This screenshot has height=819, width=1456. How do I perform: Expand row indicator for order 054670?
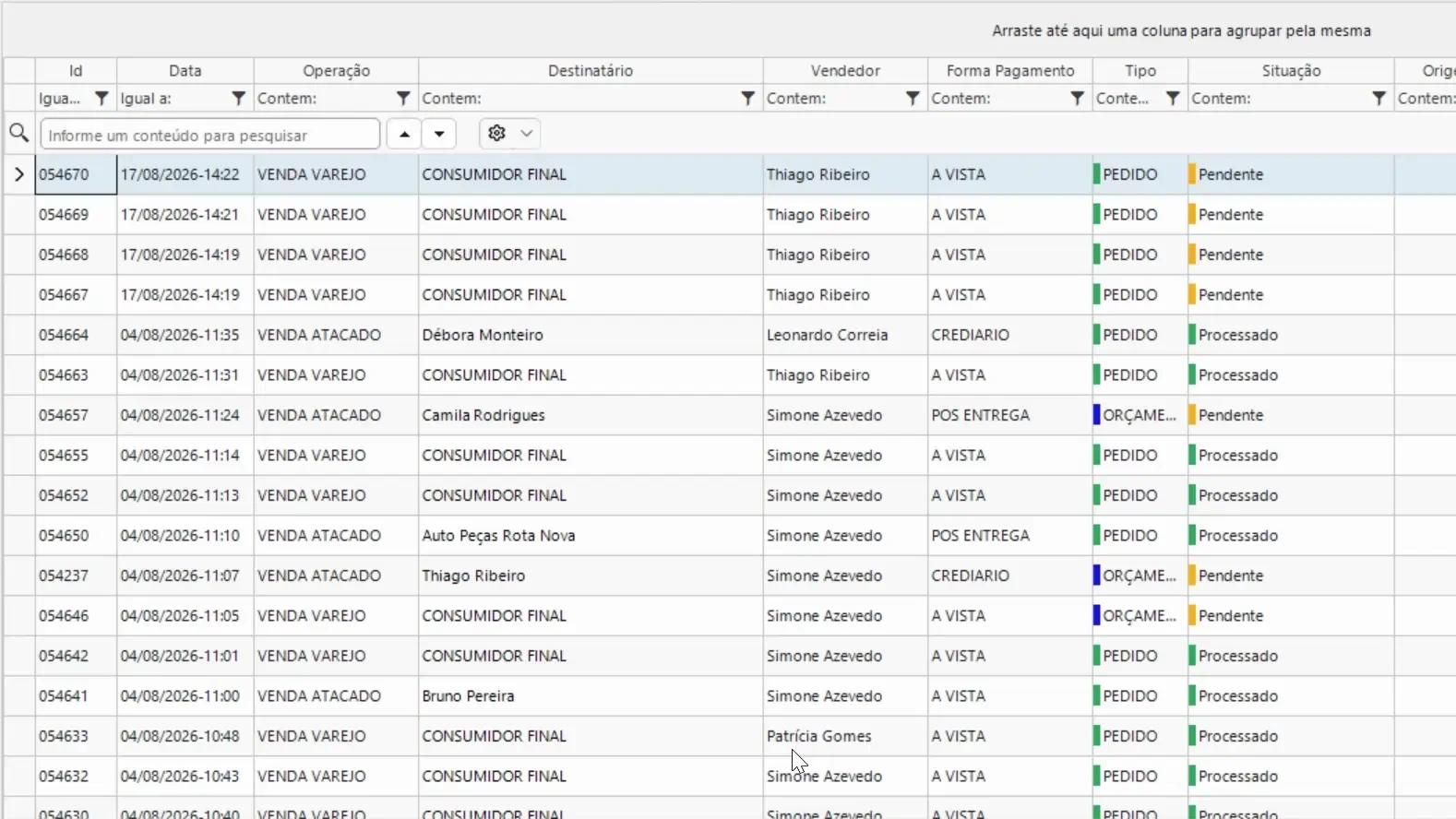click(x=18, y=174)
